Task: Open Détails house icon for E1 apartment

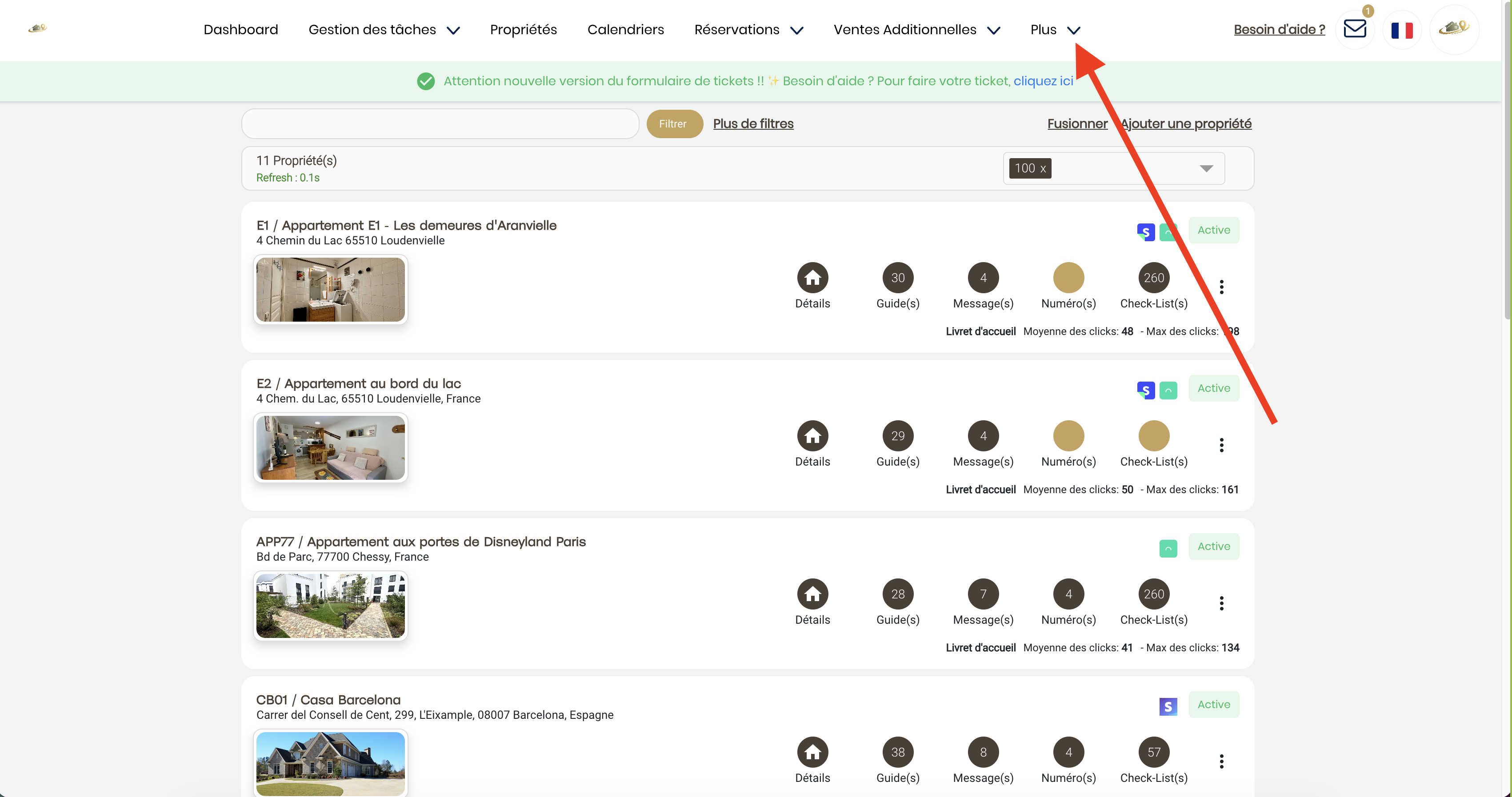Action: click(x=812, y=278)
